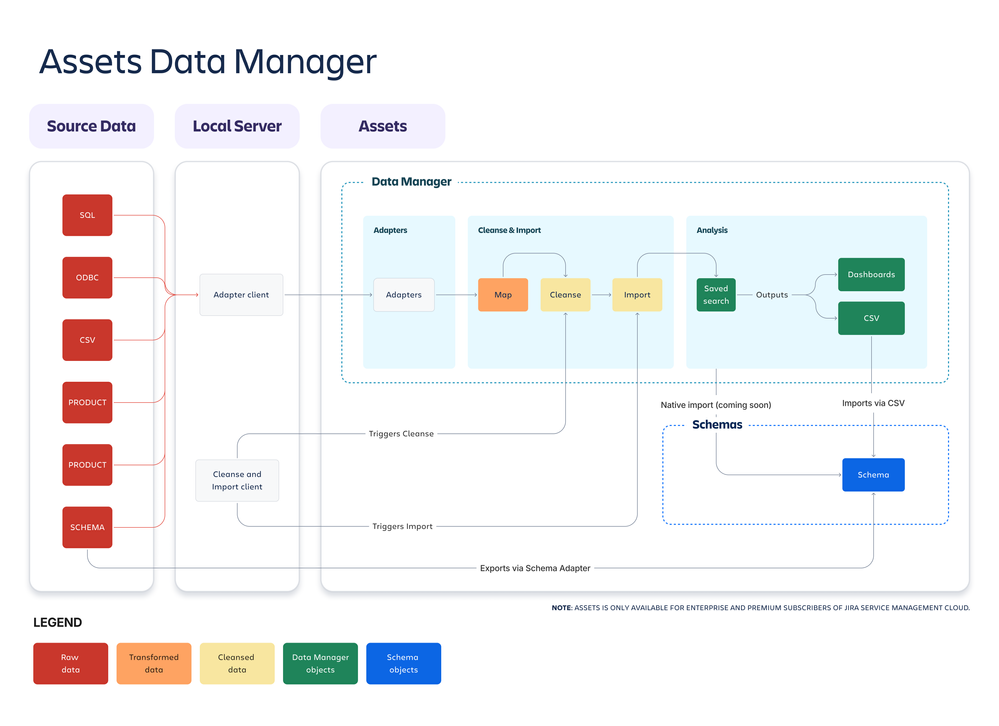Screen dimensions: 999x726
Task: Click the Adapter client button
Action: [240, 294]
